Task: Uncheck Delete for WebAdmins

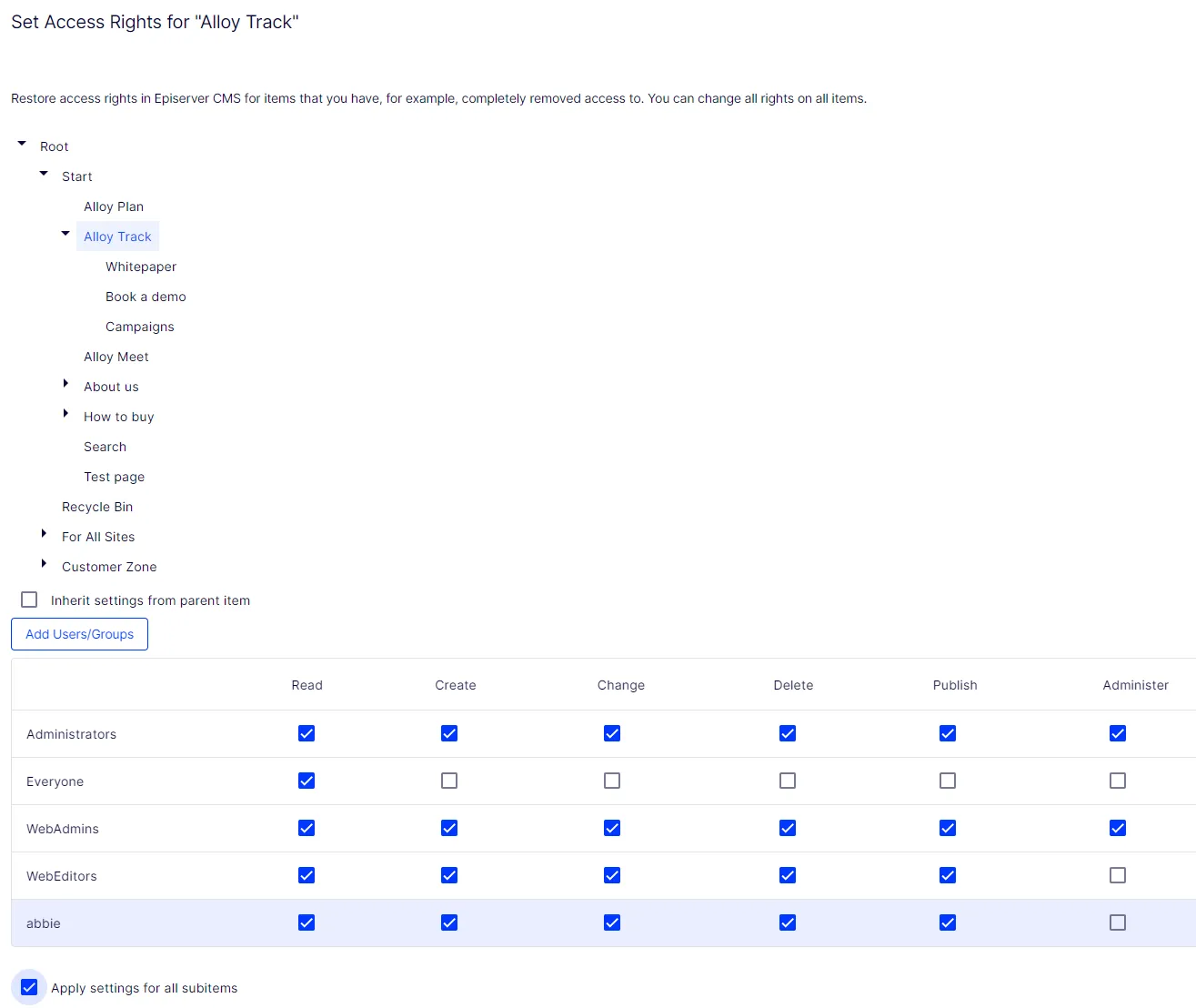Action: [x=788, y=828]
